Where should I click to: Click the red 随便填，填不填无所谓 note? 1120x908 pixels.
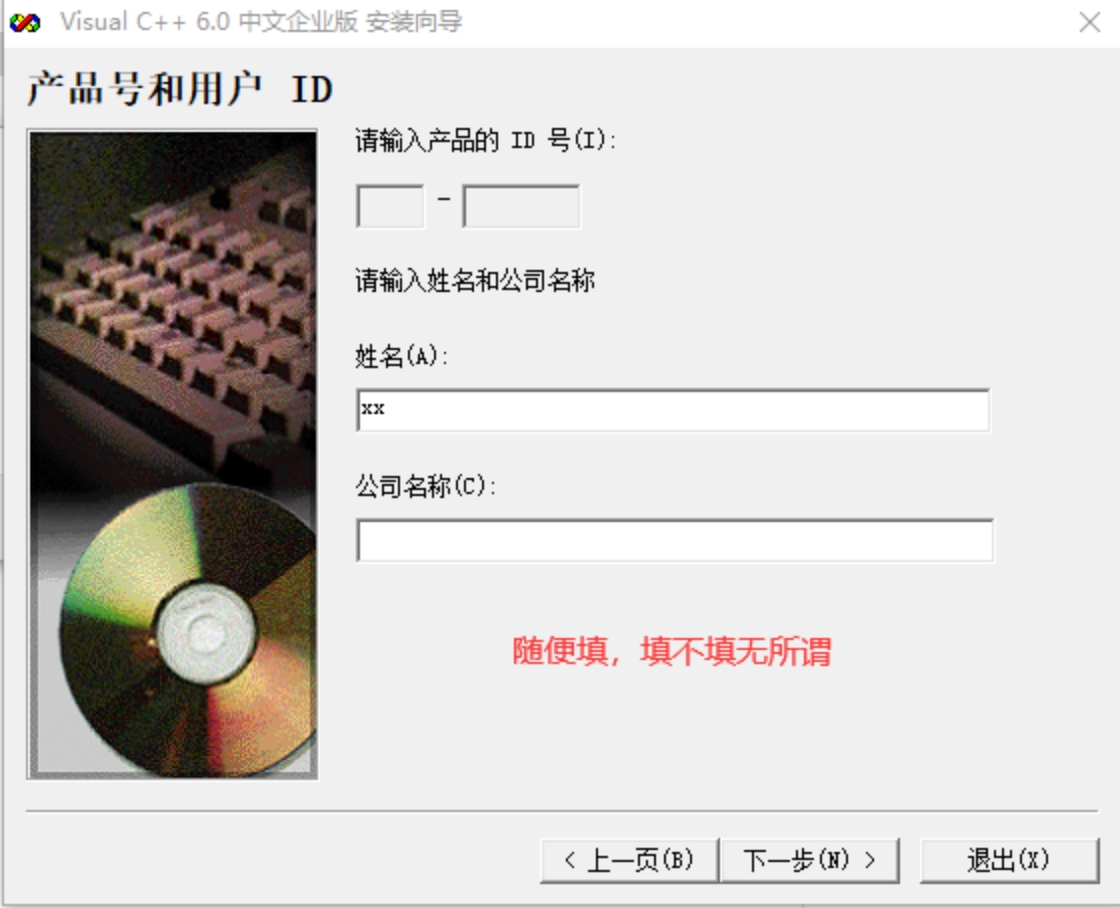(671, 652)
